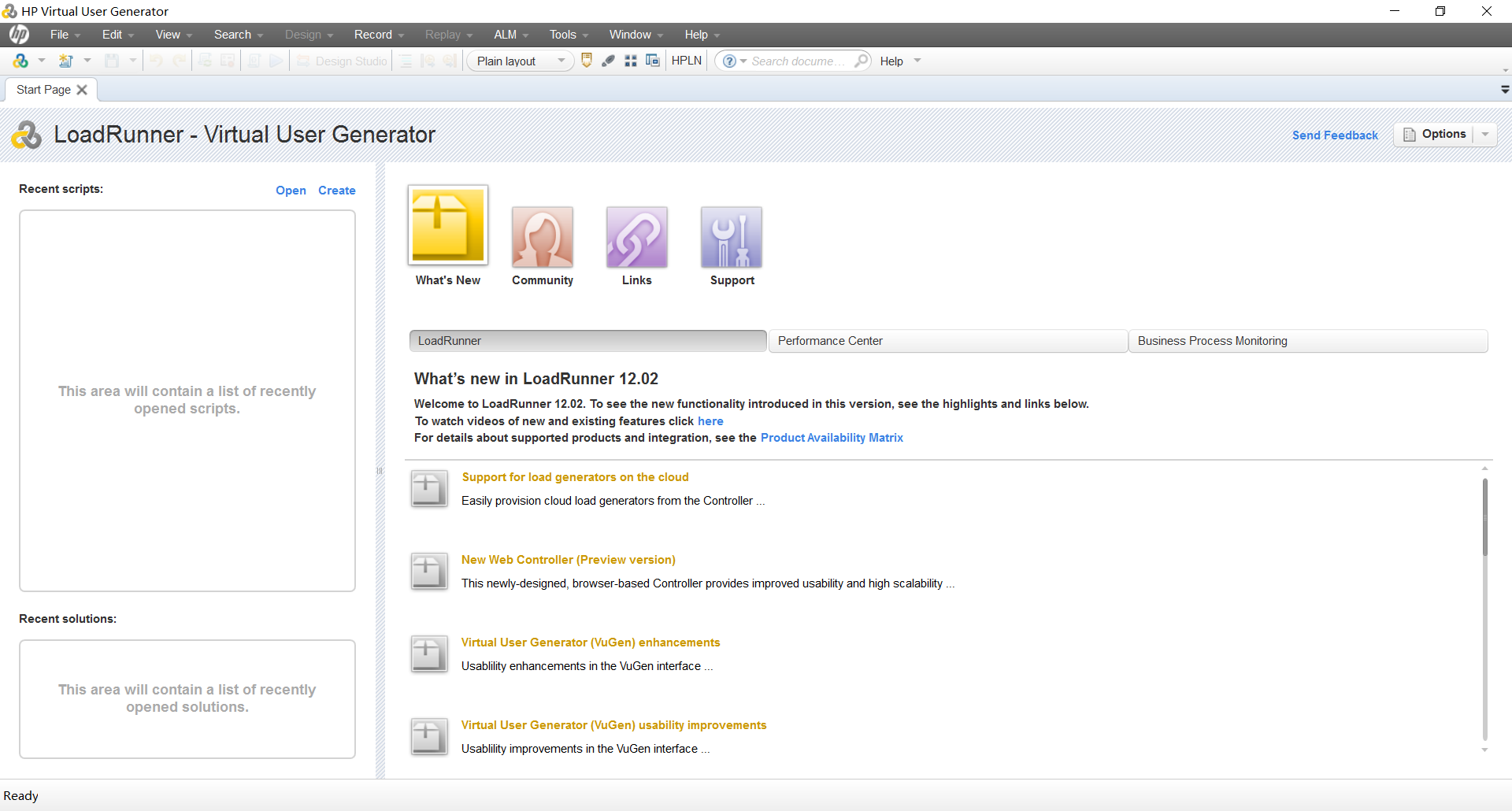Click the add/open script toolbar icon
The width and height of the screenshot is (1512, 811).
66,61
